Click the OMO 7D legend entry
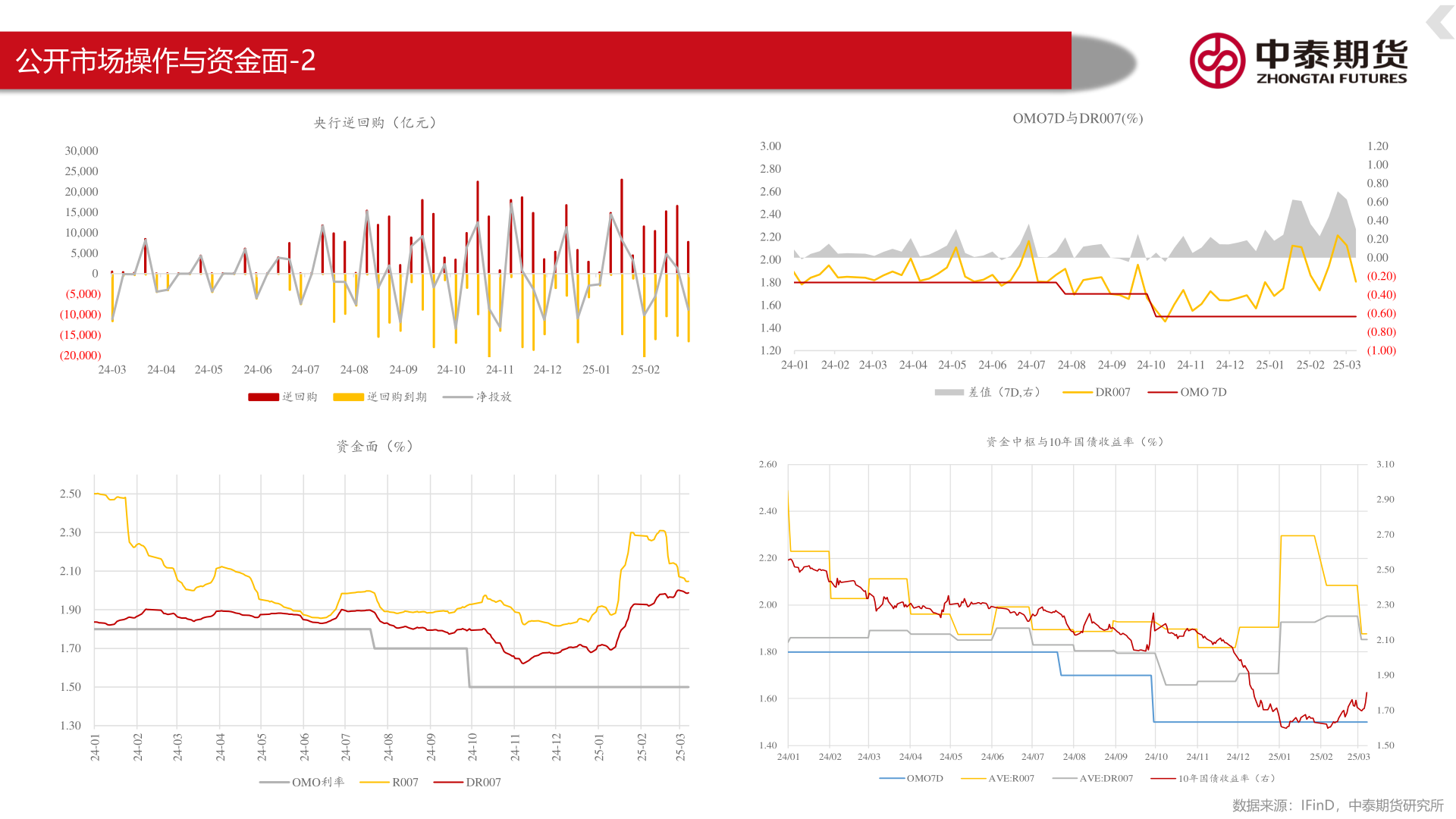 [1203, 392]
